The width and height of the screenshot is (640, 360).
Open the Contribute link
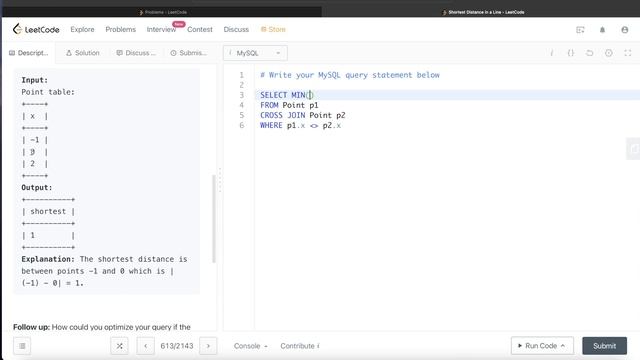pos(300,346)
